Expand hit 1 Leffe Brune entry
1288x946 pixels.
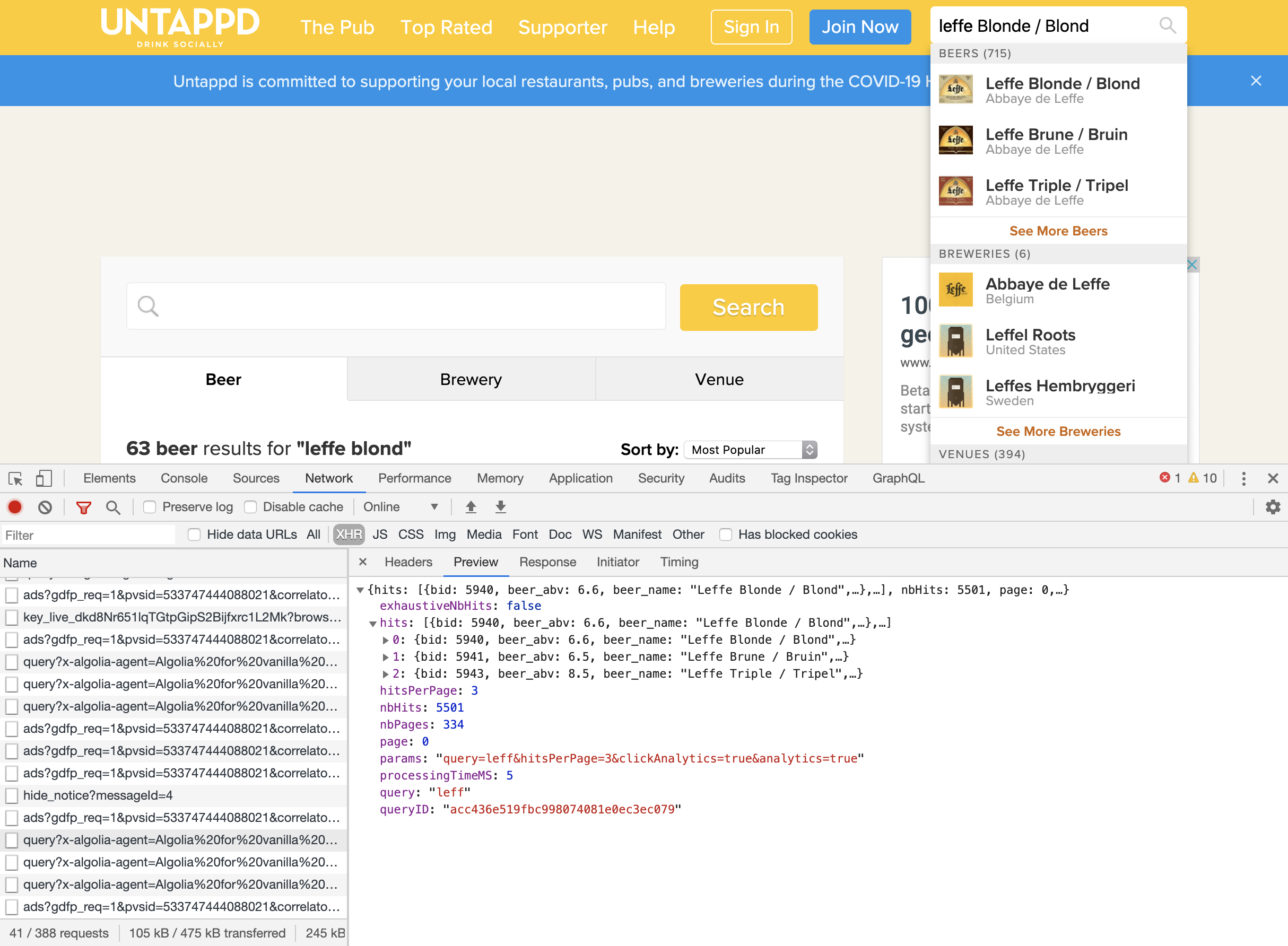click(386, 657)
